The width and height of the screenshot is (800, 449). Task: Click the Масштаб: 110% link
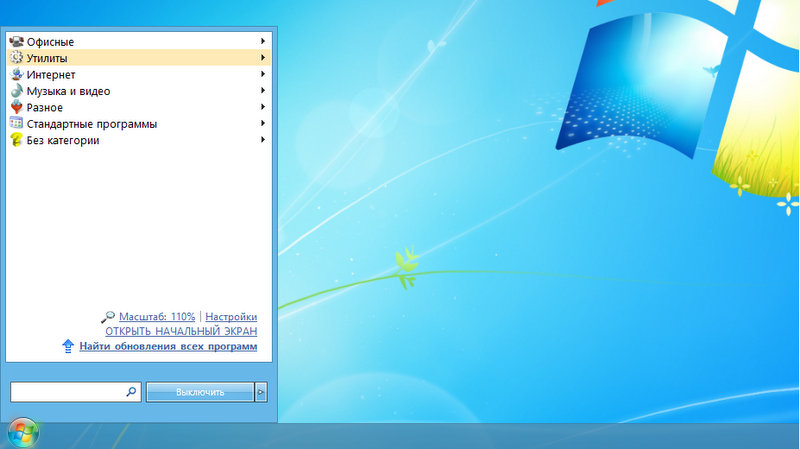coord(157,317)
